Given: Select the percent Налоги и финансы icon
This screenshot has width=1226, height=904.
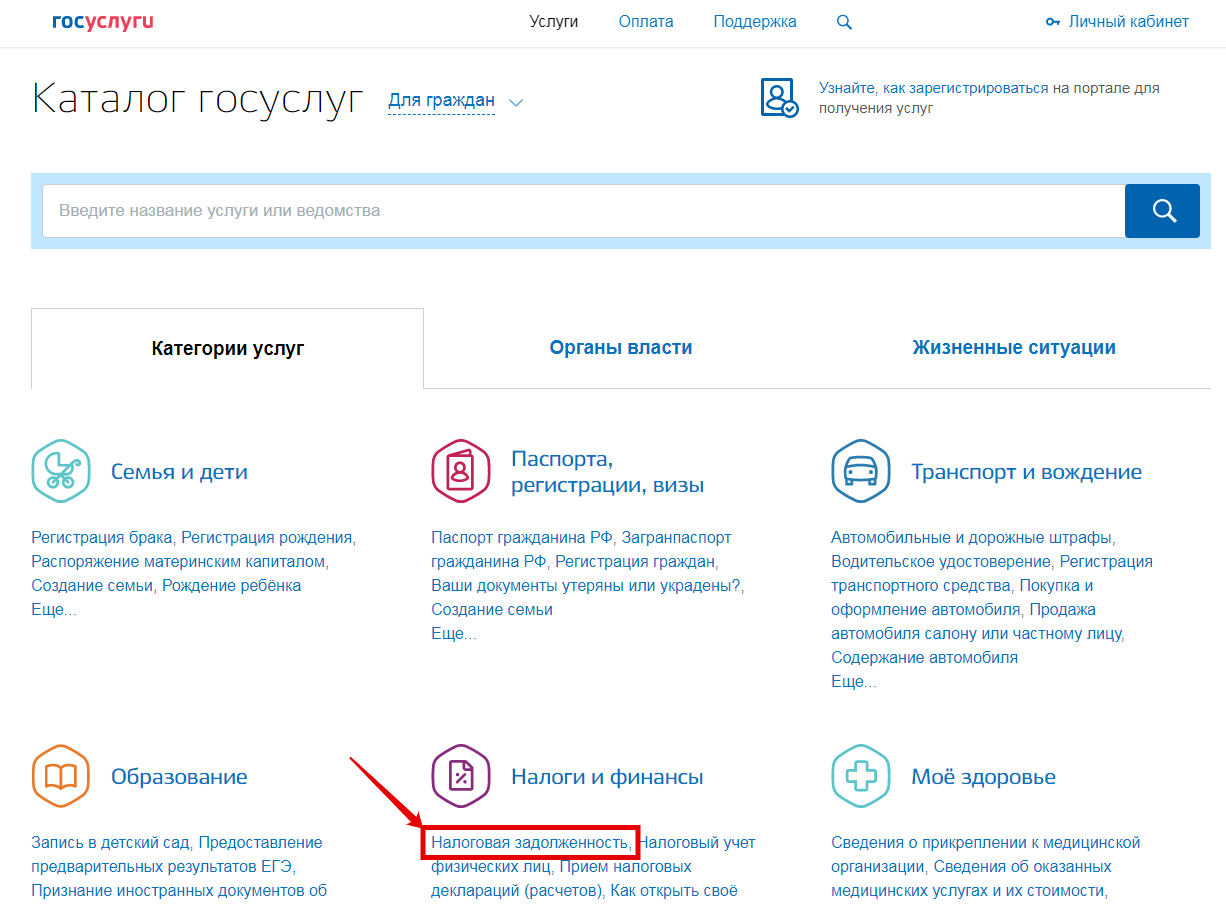Looking at the screenshot, I should (461, 776).
